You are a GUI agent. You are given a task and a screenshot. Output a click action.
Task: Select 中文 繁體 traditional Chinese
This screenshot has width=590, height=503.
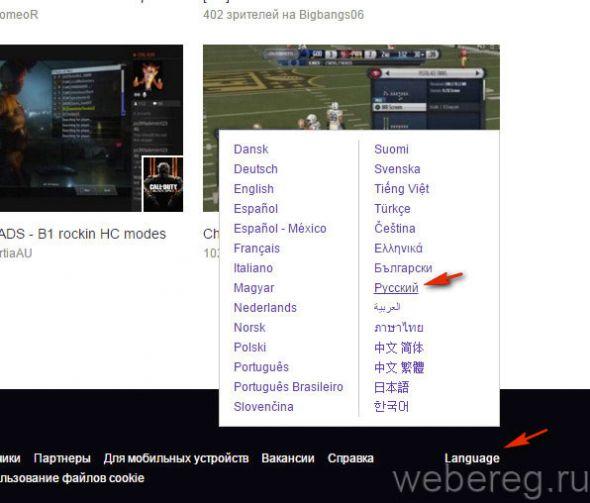tap(399, 367)
